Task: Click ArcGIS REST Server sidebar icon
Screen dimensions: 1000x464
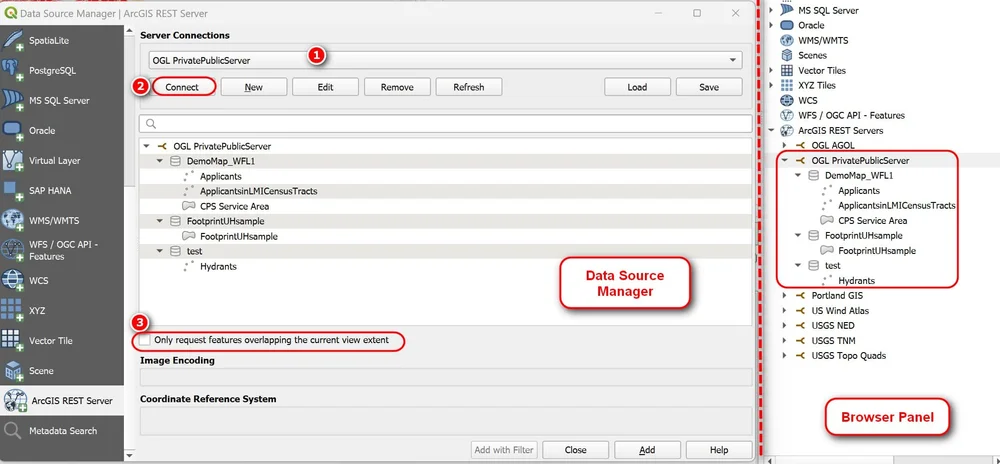Action: [15, 400]
